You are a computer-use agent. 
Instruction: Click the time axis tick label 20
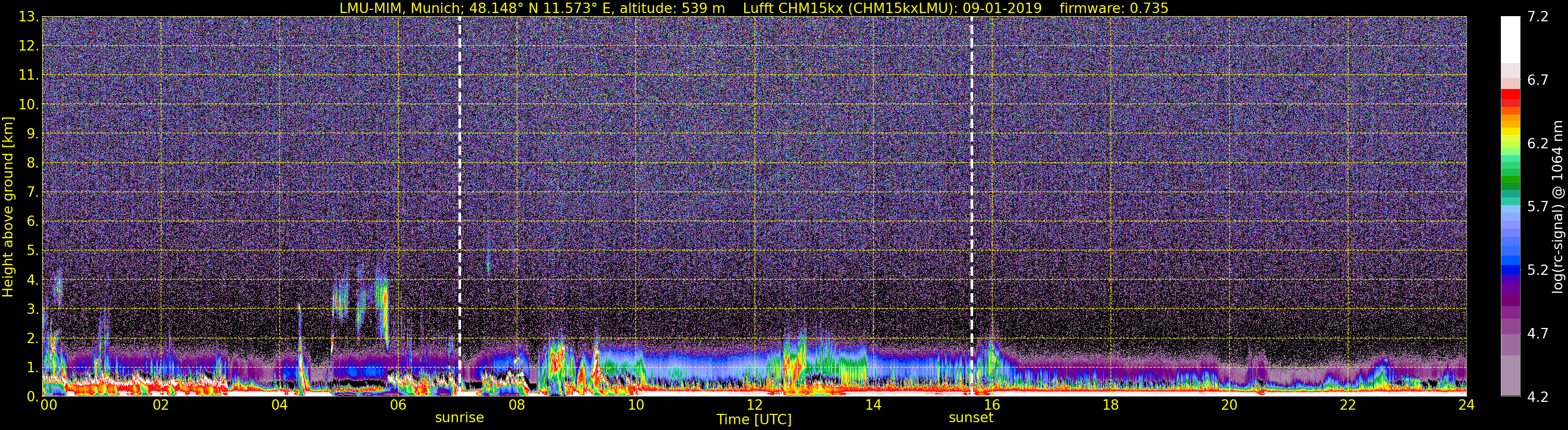click(x=1229, y=405)
